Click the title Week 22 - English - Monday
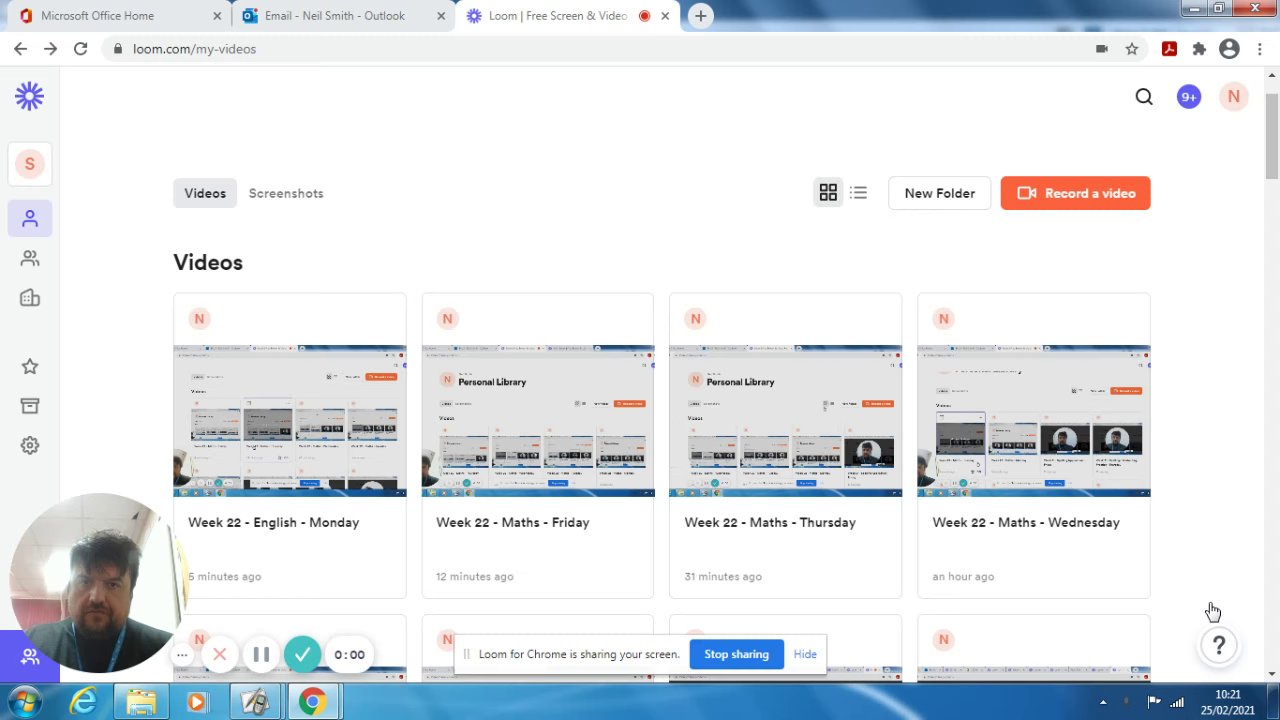The width and height of the screenshot is (1280, 720). click(x=273, y=522)
